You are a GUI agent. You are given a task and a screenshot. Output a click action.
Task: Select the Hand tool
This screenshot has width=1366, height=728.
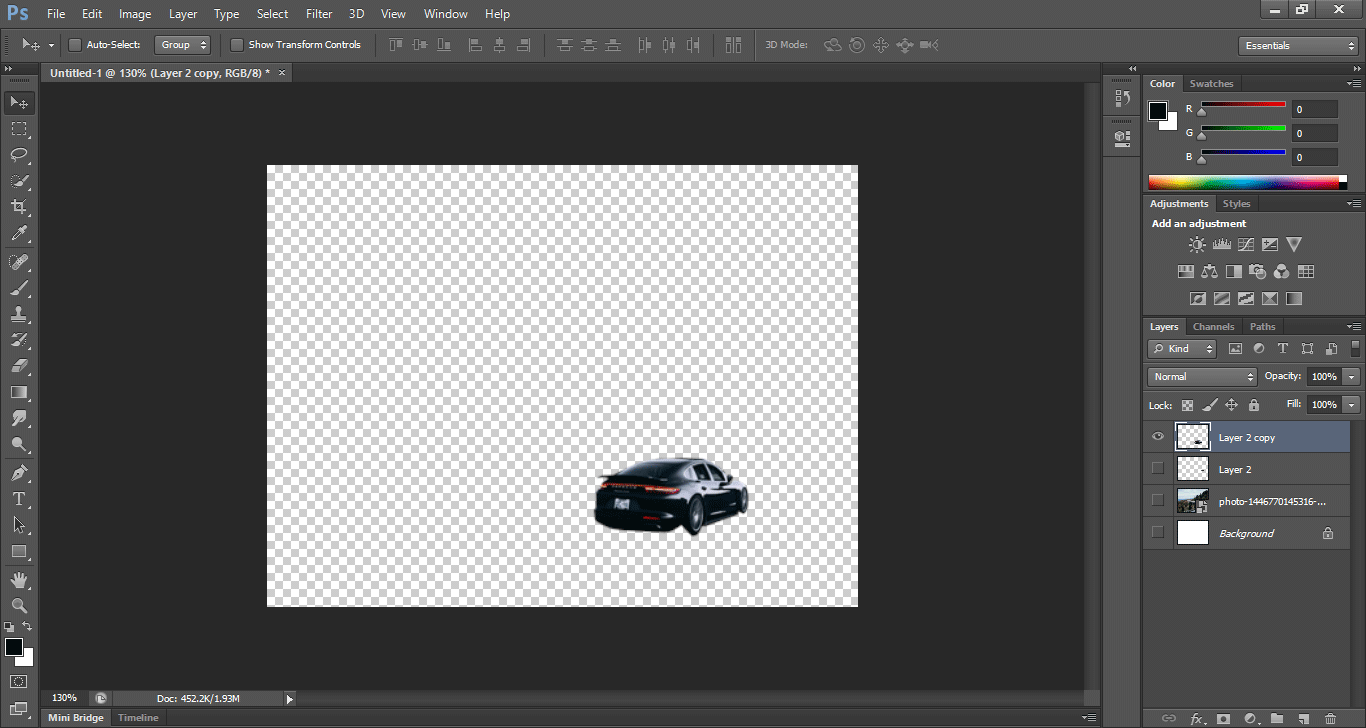click(x=18, y=579)
